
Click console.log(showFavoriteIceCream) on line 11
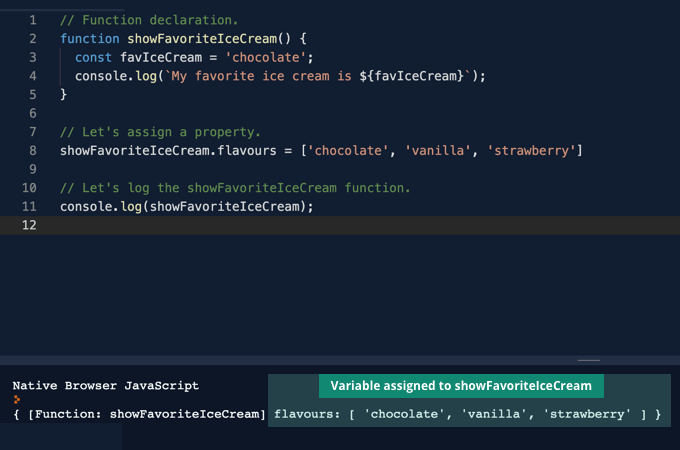point(186,207)
